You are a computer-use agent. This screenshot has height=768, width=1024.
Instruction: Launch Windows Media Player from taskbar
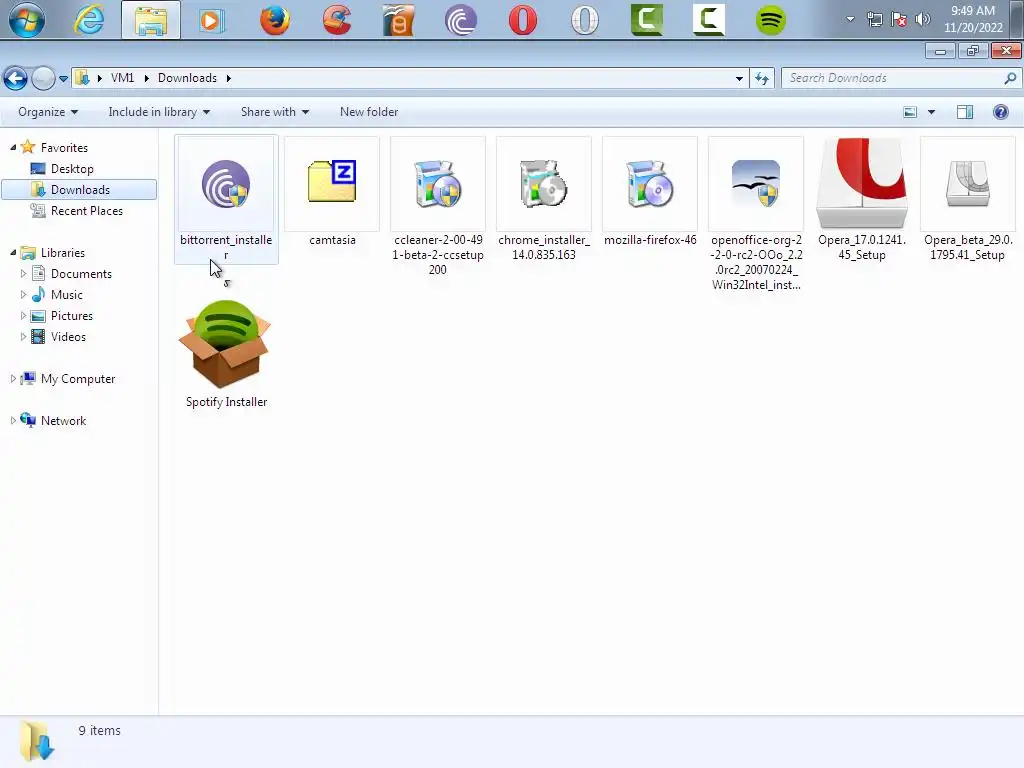(212, 20)
